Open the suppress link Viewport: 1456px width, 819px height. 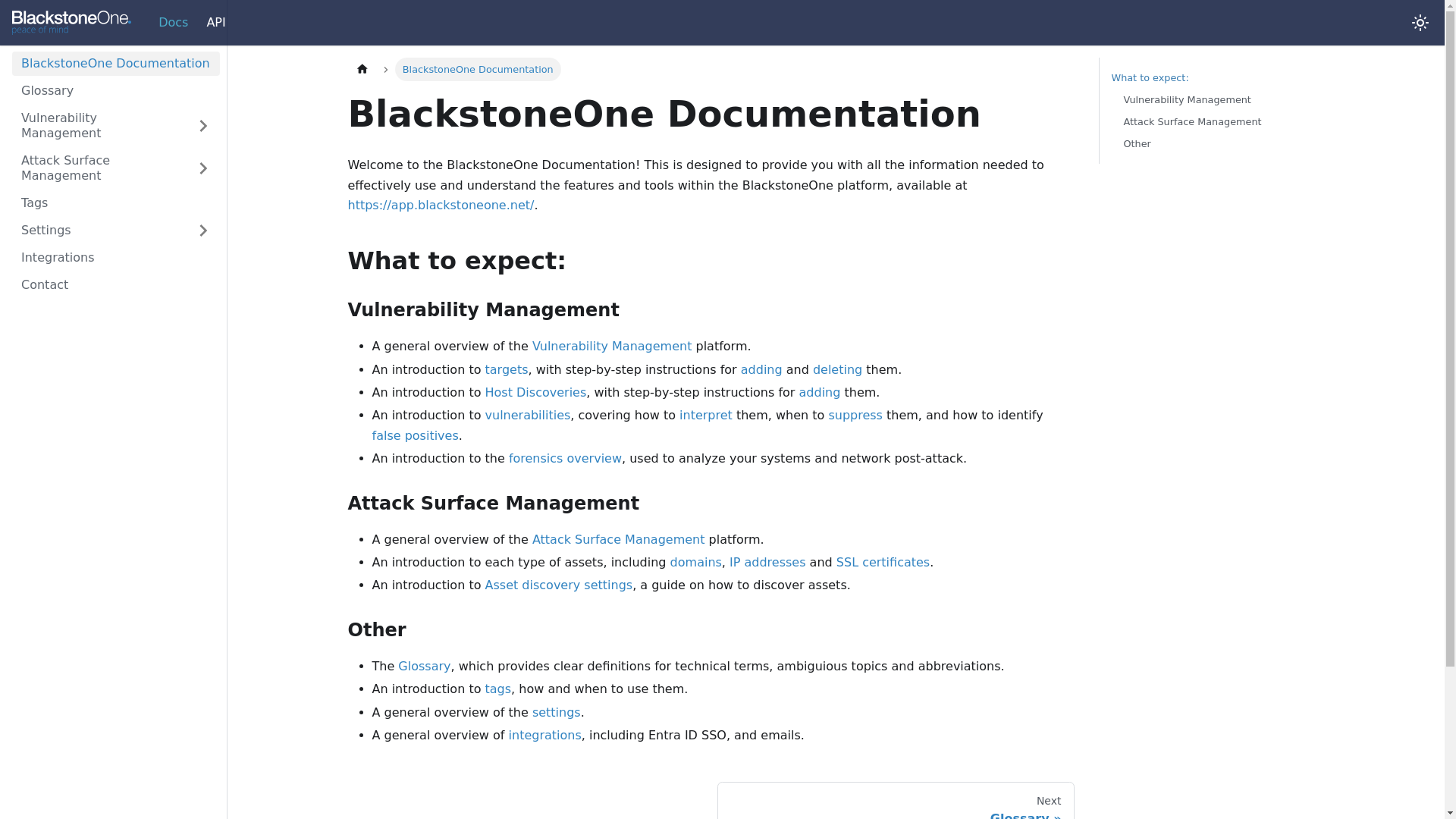pos(855,416)
